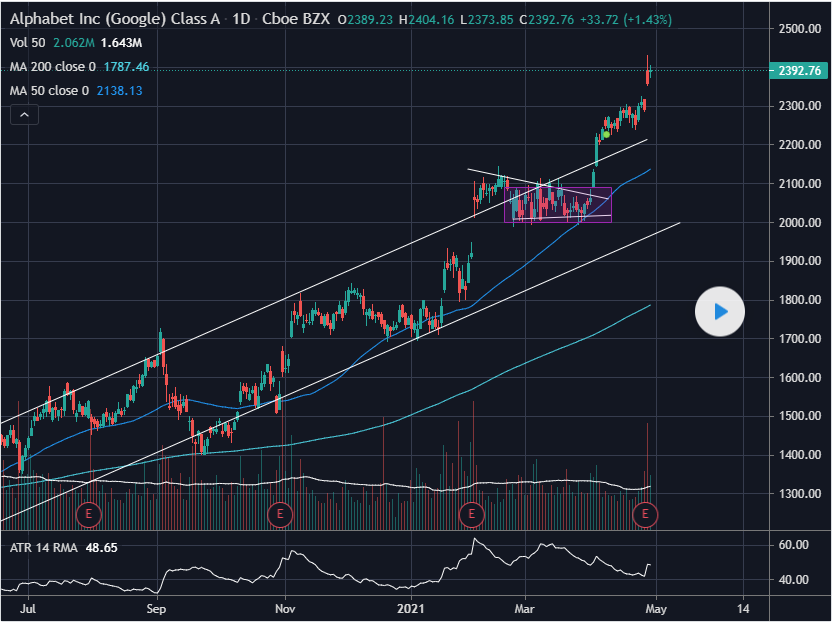The width and height of the screenshot is (832, 622).
Task: Click the green 2392.76 current price tag
Action: pyautogui.click(x=799, y=71)
